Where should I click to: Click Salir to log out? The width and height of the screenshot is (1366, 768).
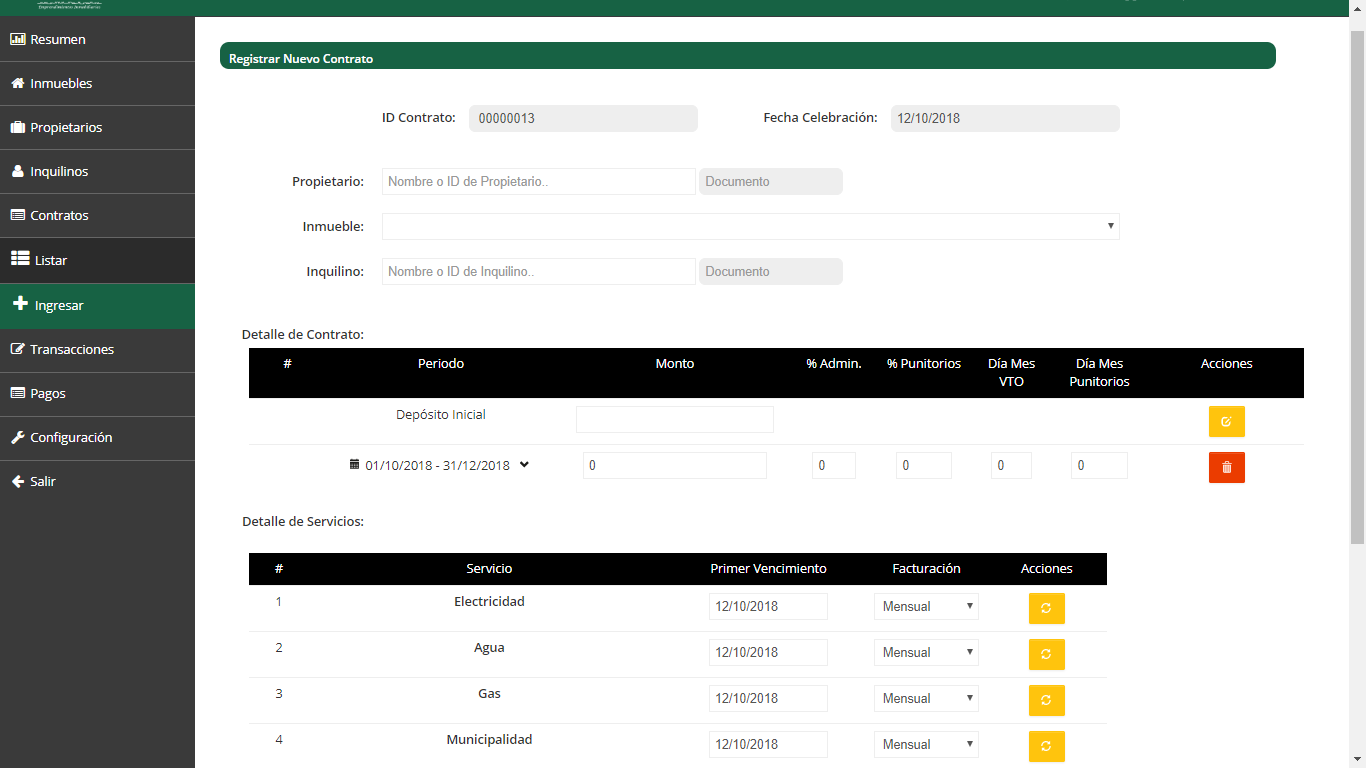pyautogui.click(x=43, y=482)
